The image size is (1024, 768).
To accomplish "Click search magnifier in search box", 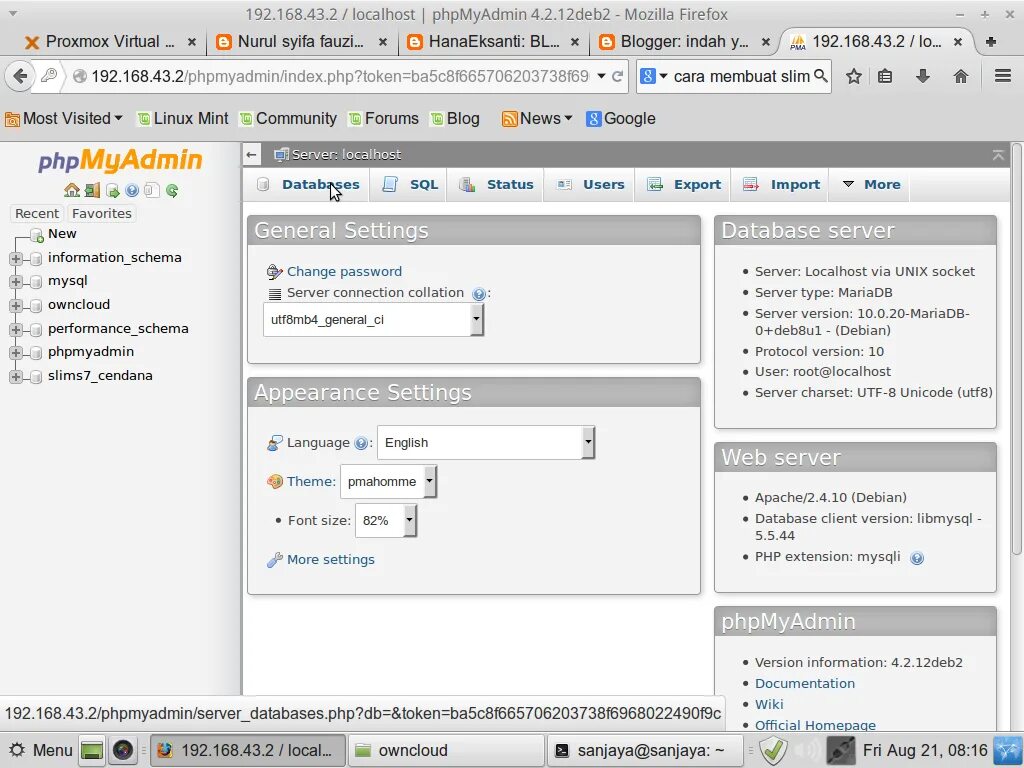I will (x=821, y=76).
